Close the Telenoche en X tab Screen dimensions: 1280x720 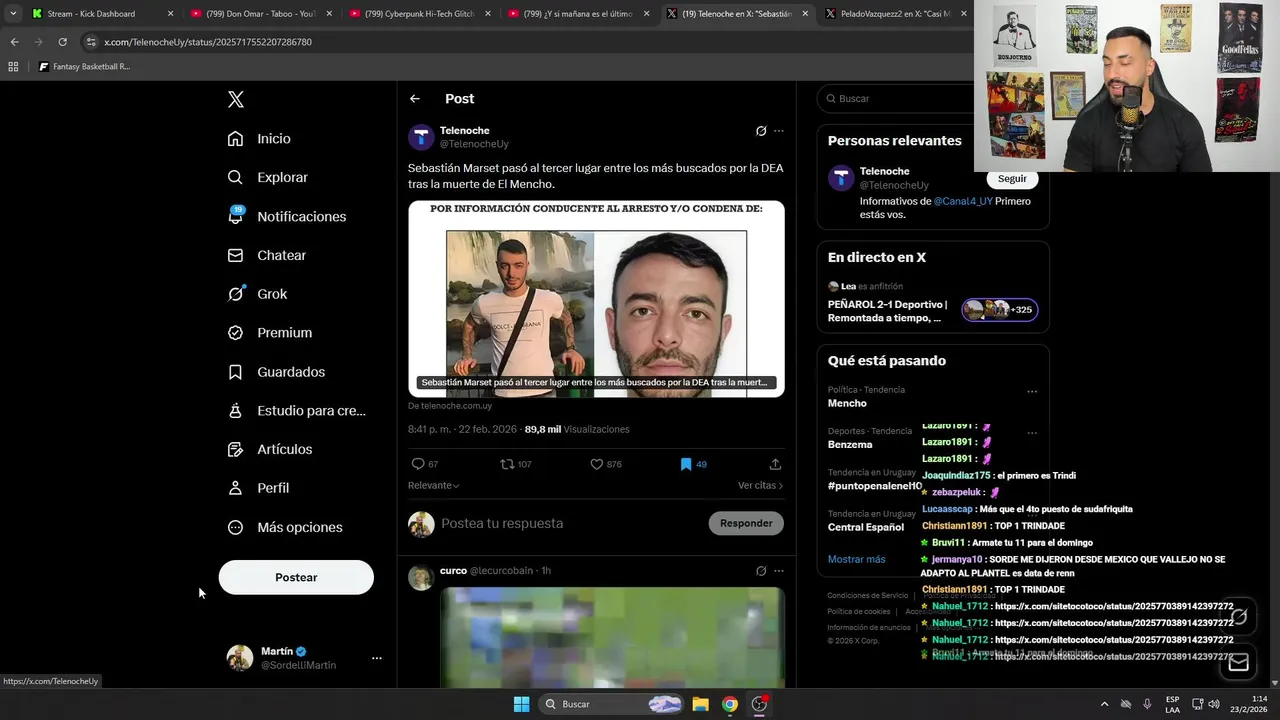805,14
